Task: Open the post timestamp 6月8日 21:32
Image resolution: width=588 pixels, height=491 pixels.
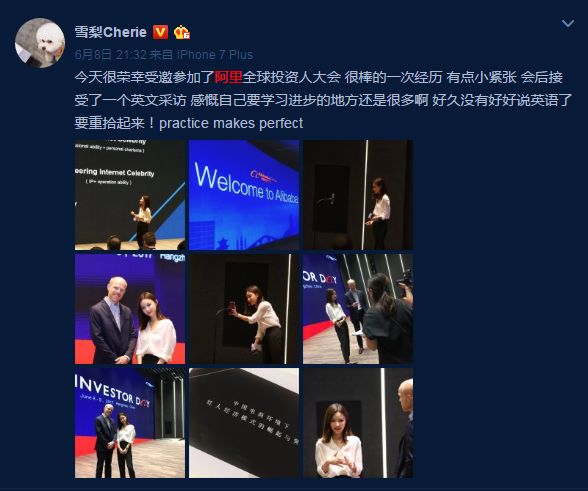Action: pos(110,55)
